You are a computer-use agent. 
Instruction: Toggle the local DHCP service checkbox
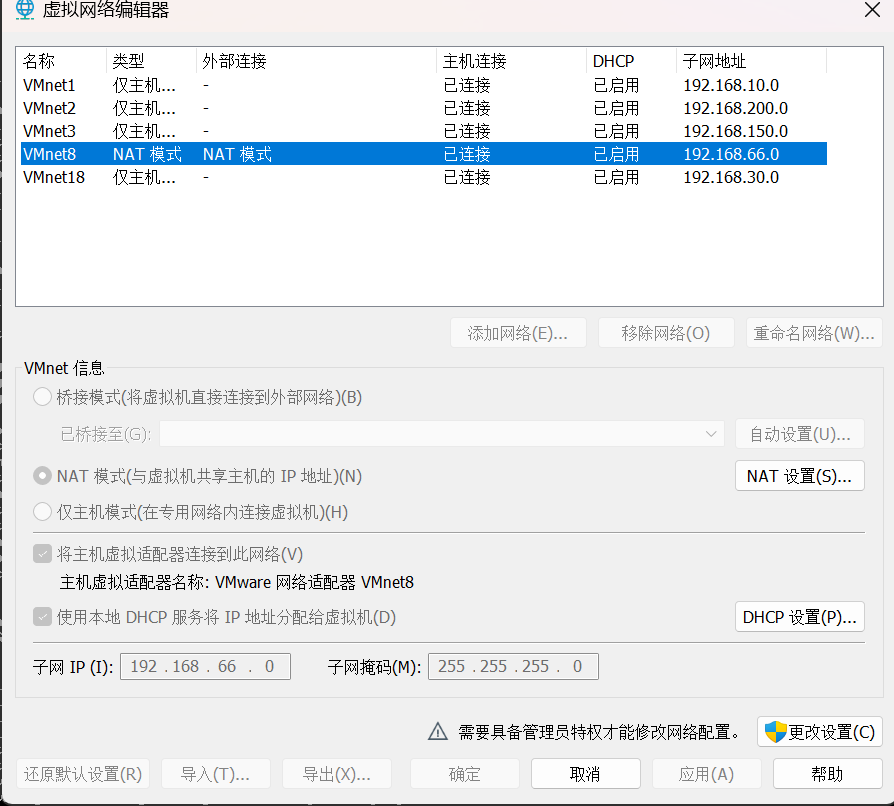[x=42, y=617]
